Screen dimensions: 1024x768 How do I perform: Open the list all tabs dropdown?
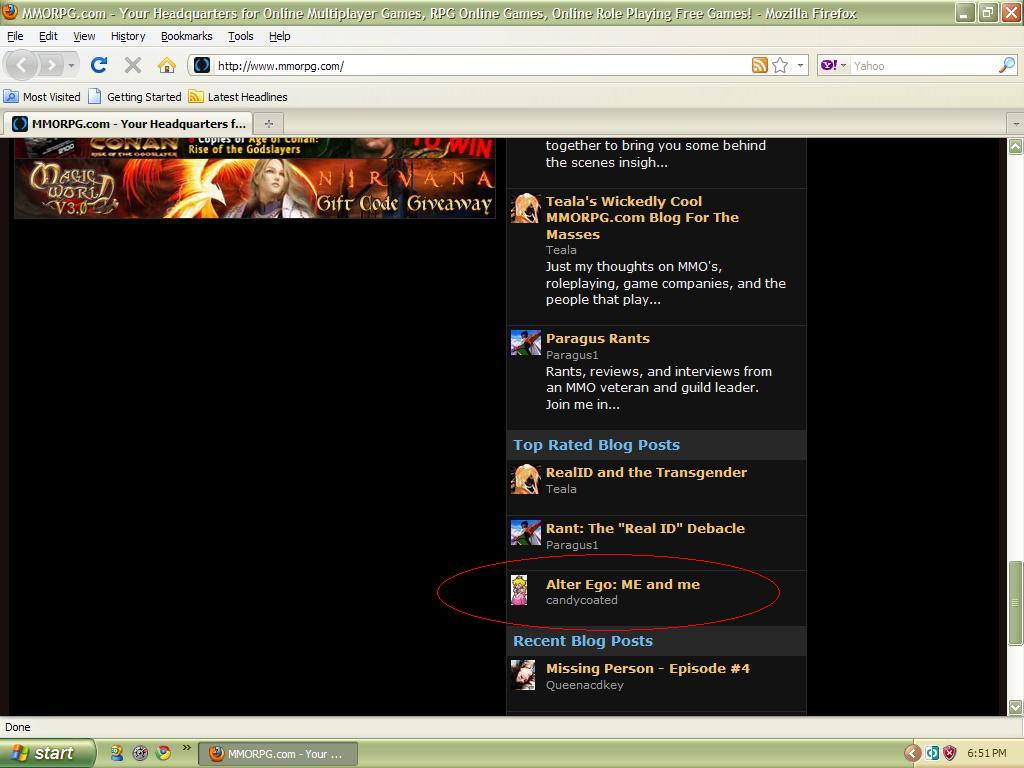(1015, 123)
